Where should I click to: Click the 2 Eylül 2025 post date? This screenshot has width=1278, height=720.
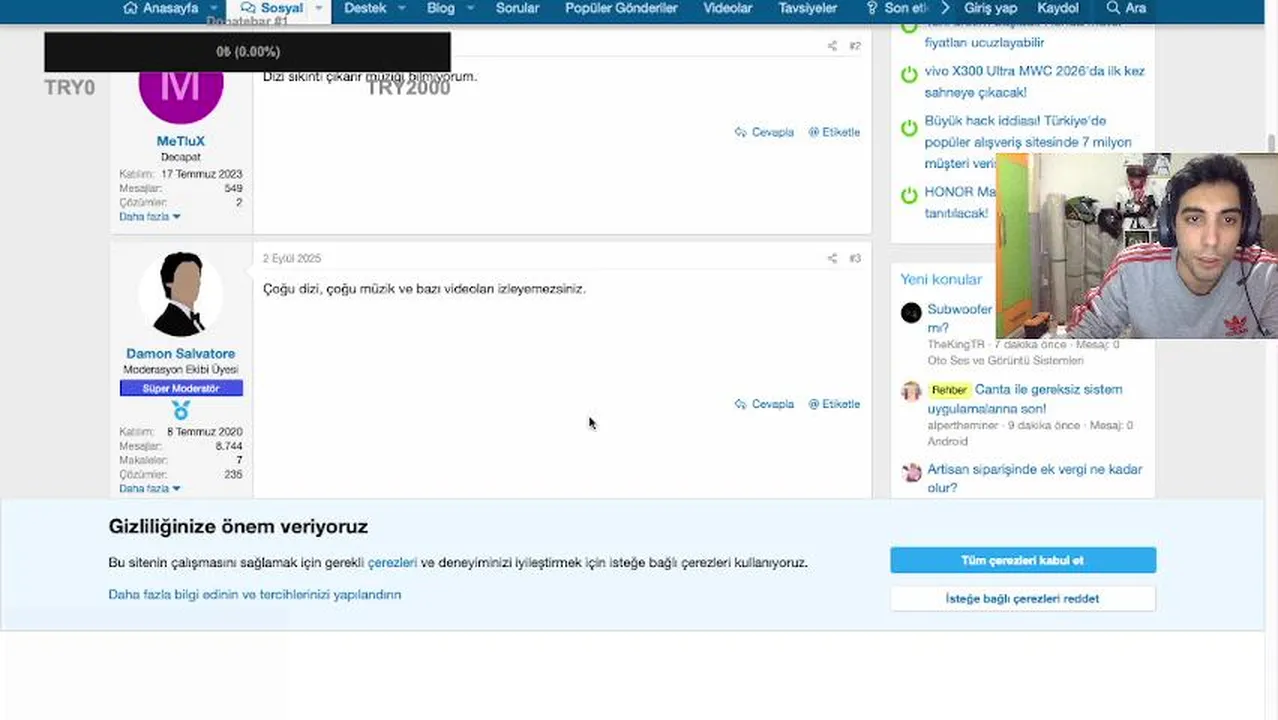292,258
